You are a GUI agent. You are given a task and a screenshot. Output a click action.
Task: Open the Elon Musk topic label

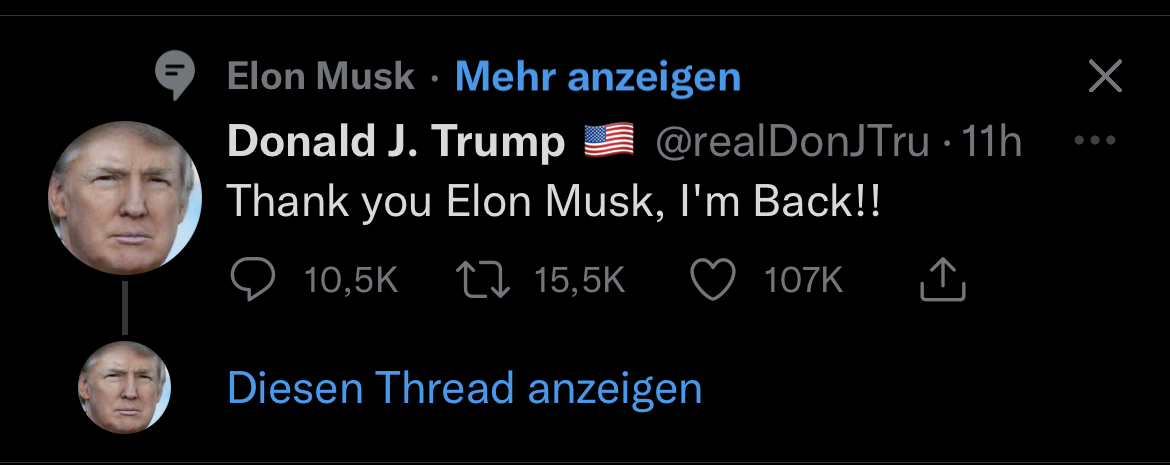tap(321, 76)
